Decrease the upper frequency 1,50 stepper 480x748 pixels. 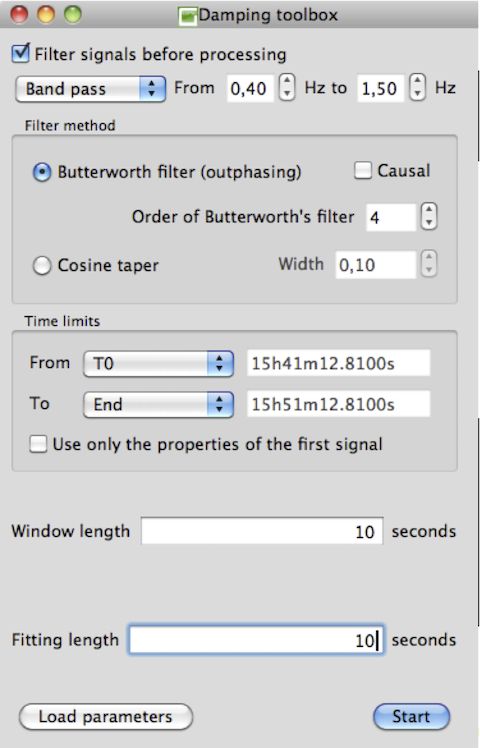[x=417, y=94]
